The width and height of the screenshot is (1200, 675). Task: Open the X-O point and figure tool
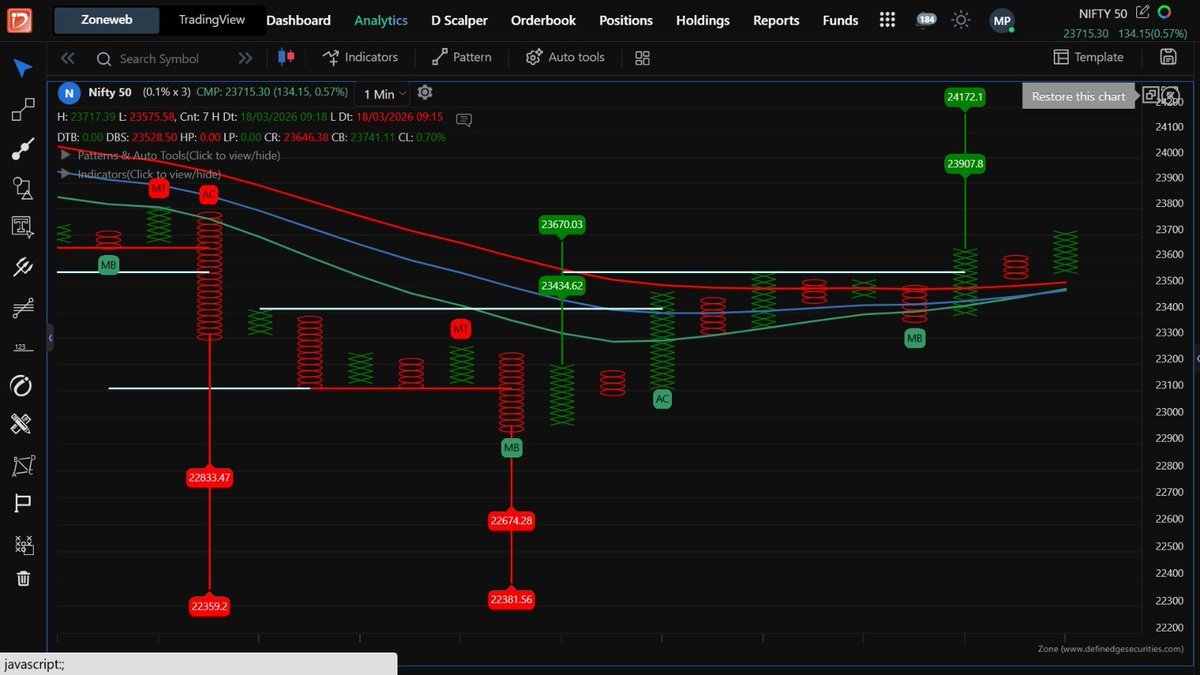[22, 544]
